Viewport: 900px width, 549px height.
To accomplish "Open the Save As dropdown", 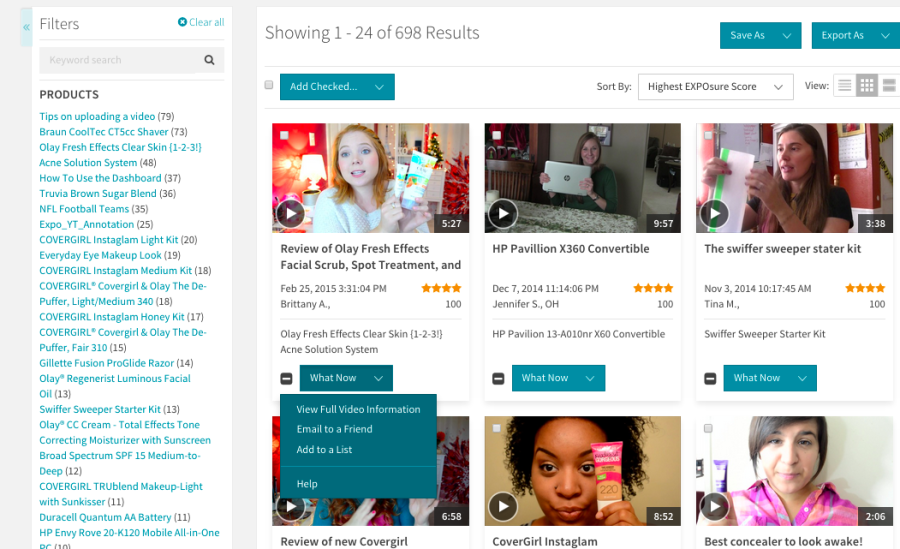I will 761,36.
